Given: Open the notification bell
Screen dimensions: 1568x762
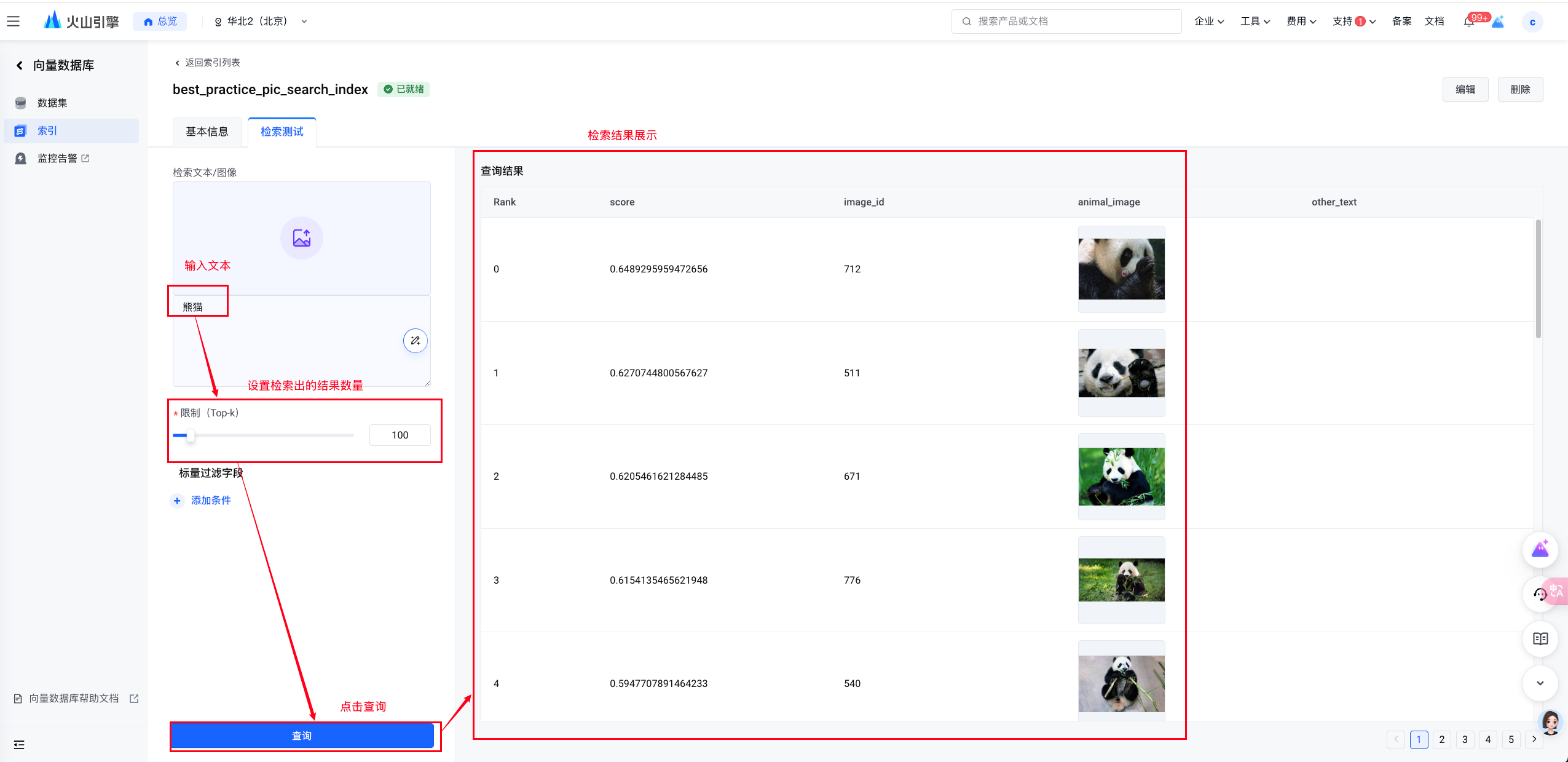Looking at the screenshot, I should [x=1469, y=22].
